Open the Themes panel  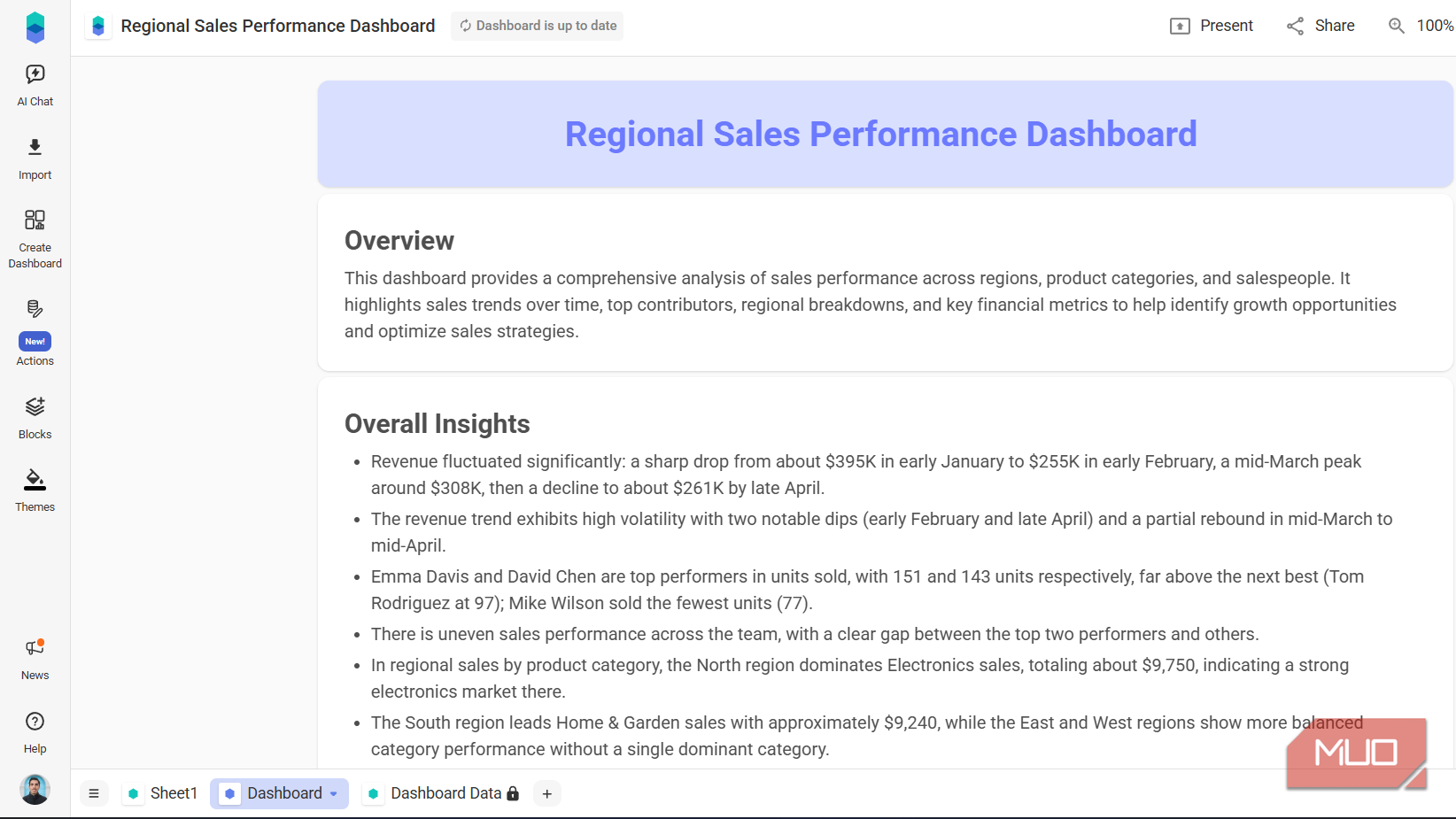click(x=35, y=491)
